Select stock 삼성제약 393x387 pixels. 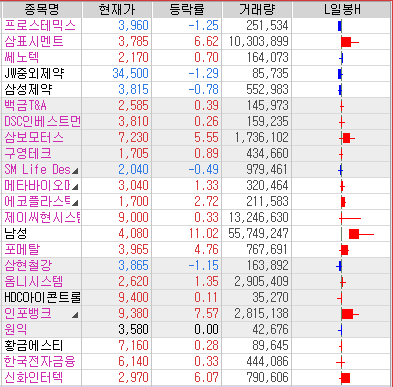pyautogui.click(x=28, y=90)
